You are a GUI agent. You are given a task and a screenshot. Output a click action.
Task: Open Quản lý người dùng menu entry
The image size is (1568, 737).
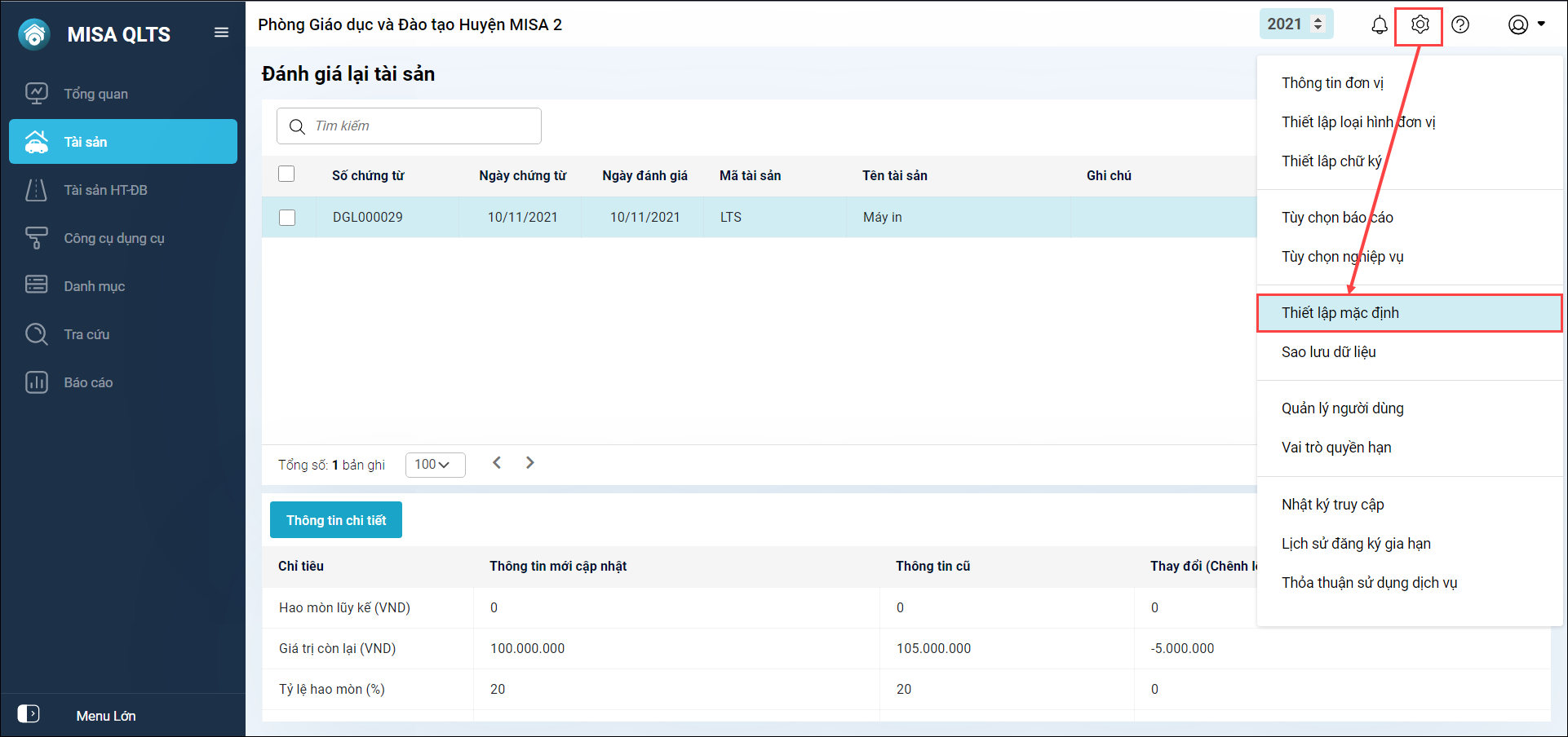point(1342,408)
